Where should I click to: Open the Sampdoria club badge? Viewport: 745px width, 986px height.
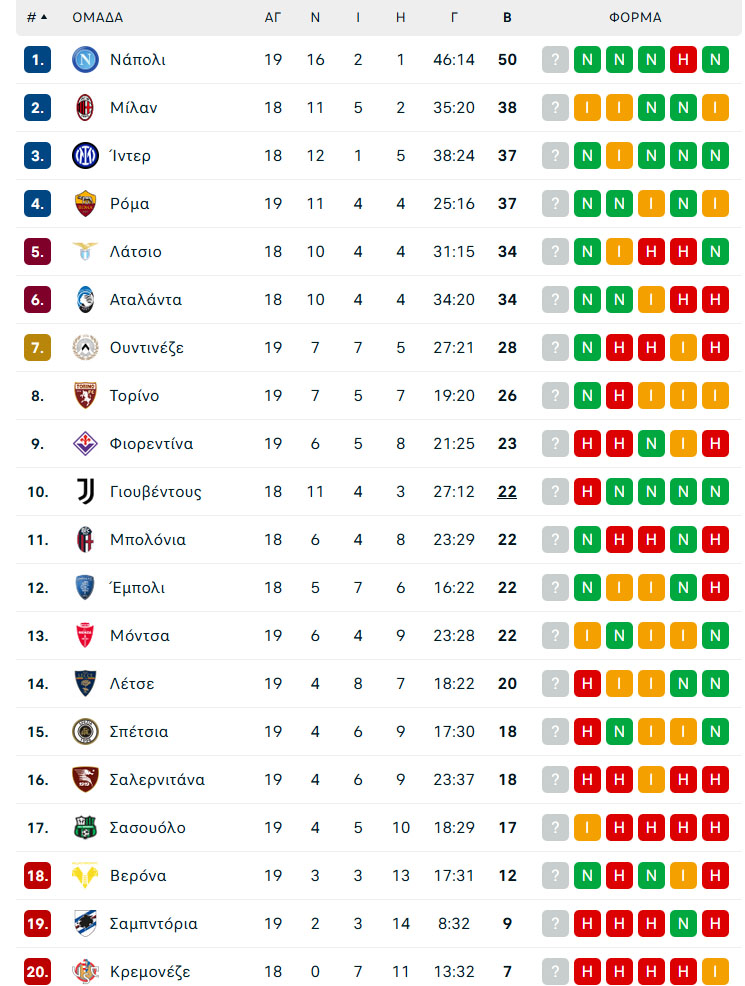[x=85, y=924]
